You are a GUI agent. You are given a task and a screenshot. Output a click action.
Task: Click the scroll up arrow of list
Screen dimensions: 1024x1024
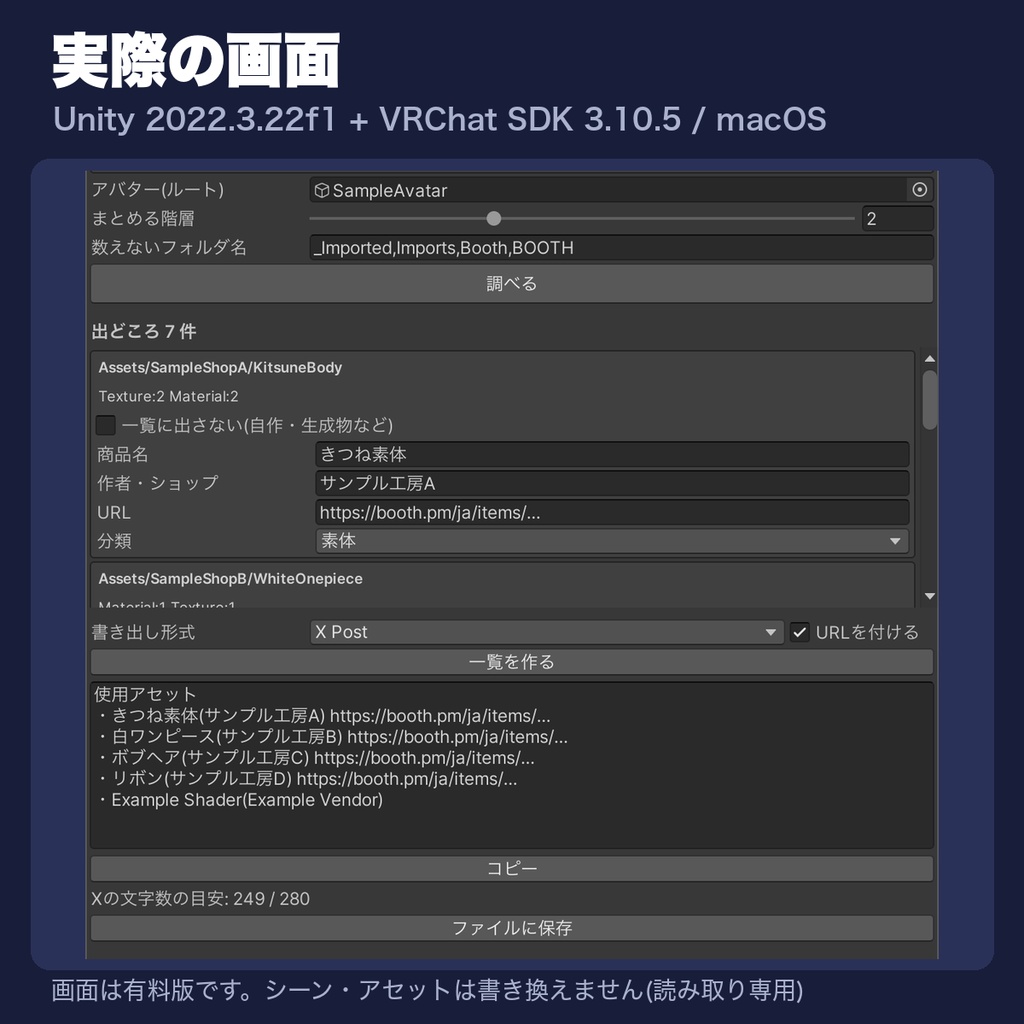click(930, 359)
